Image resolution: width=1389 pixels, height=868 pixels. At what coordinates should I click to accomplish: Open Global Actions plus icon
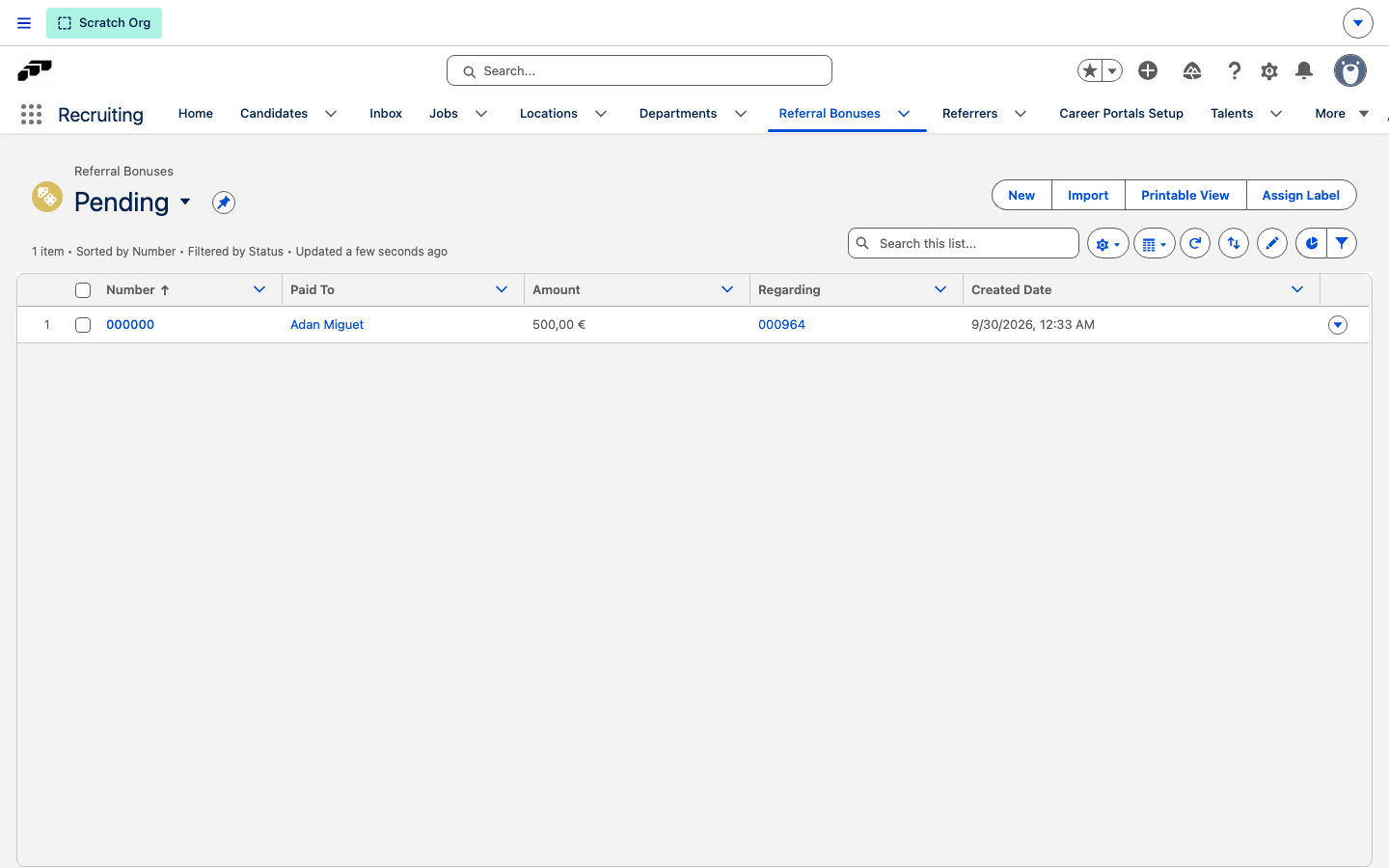coord(1148,70)
